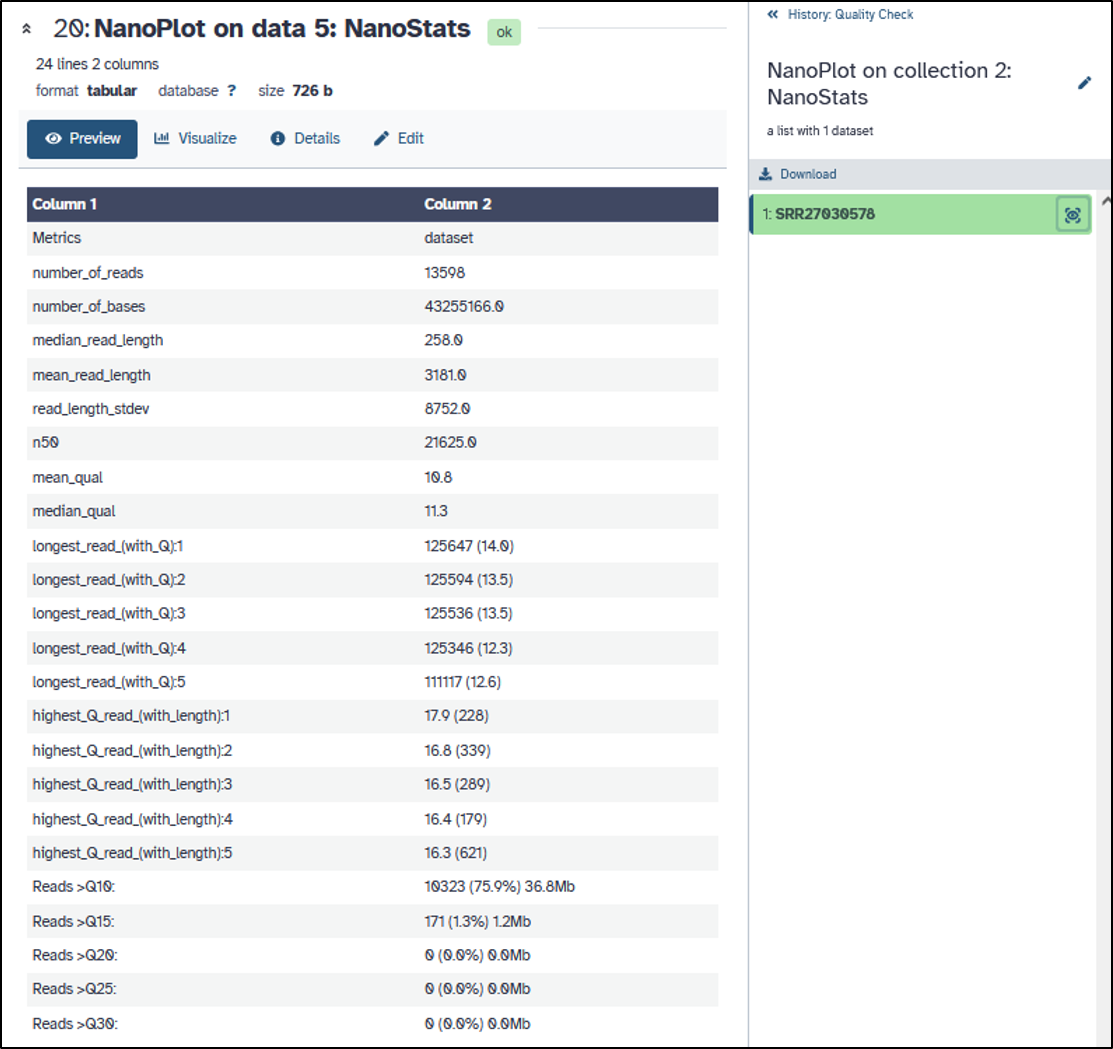1113x1049 pixels.
Task: Click the history panel scroll up arrow
Action: click(1106, 202)
